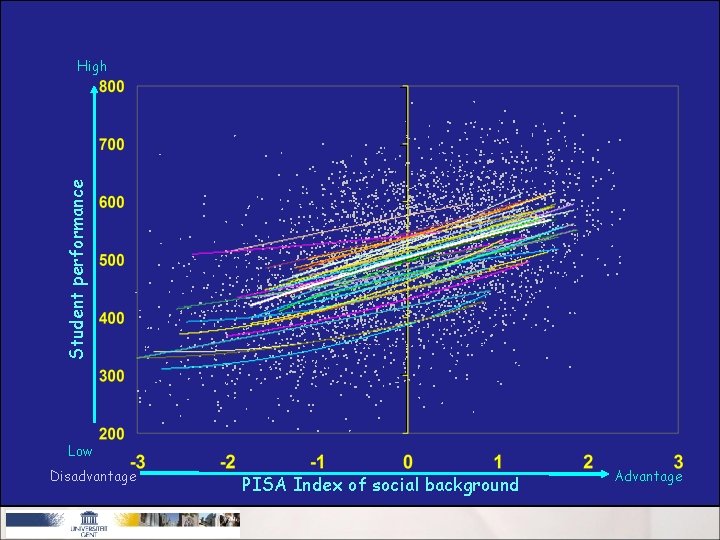Click the 'Disadvantage' axis label

[94, 476]
